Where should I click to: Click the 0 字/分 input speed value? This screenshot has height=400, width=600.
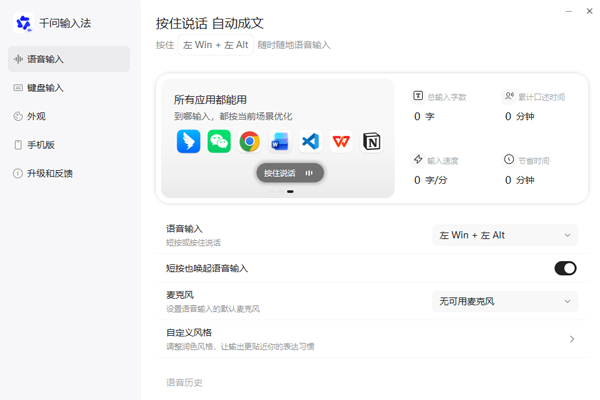pyautogui.click(x=430, y=180)
